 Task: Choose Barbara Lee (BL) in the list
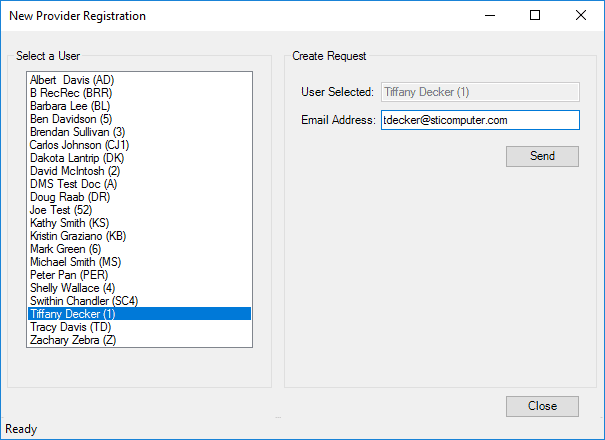click(139, 106)
